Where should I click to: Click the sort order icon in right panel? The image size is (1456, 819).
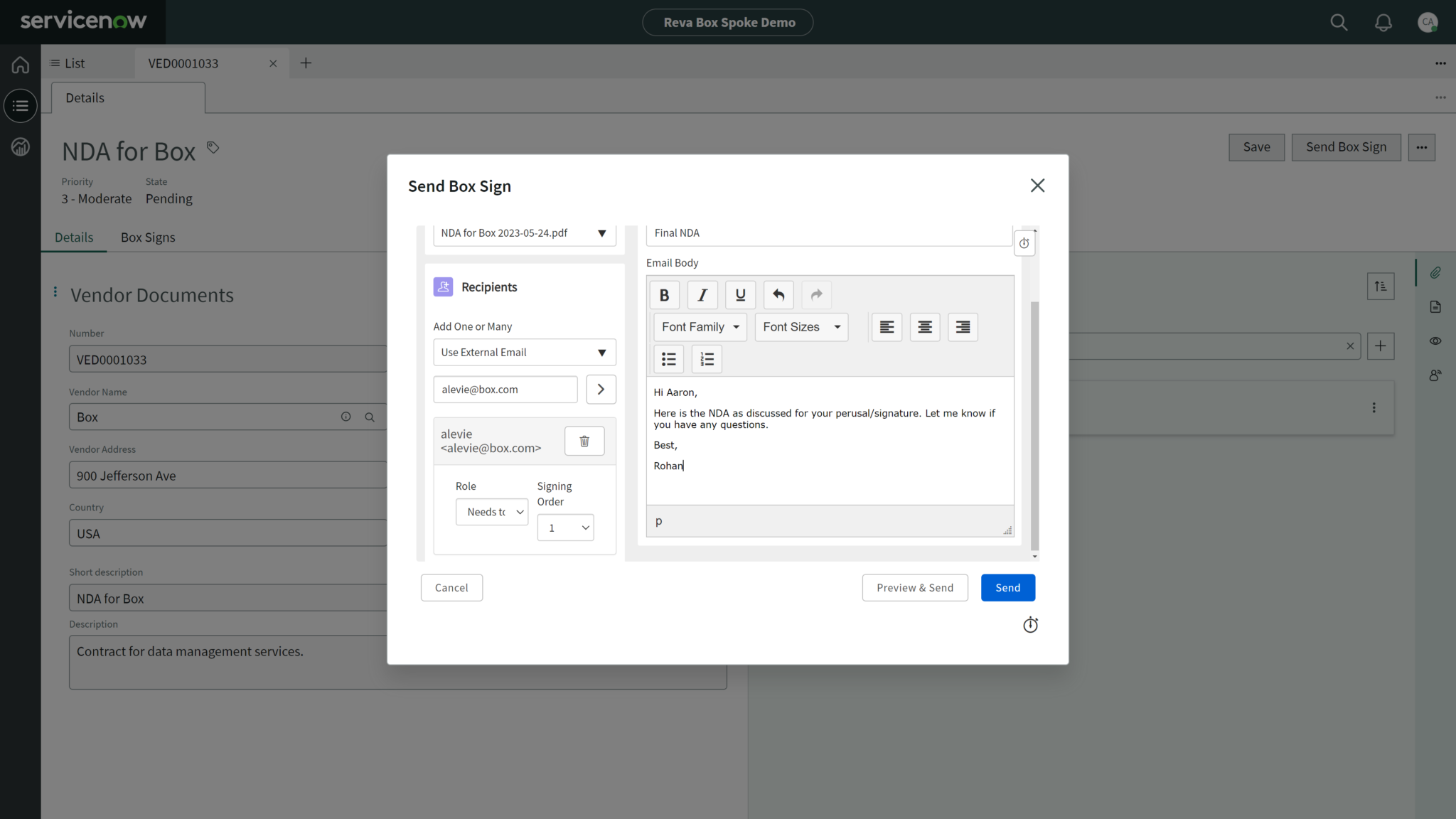(x=1381, y=287)
